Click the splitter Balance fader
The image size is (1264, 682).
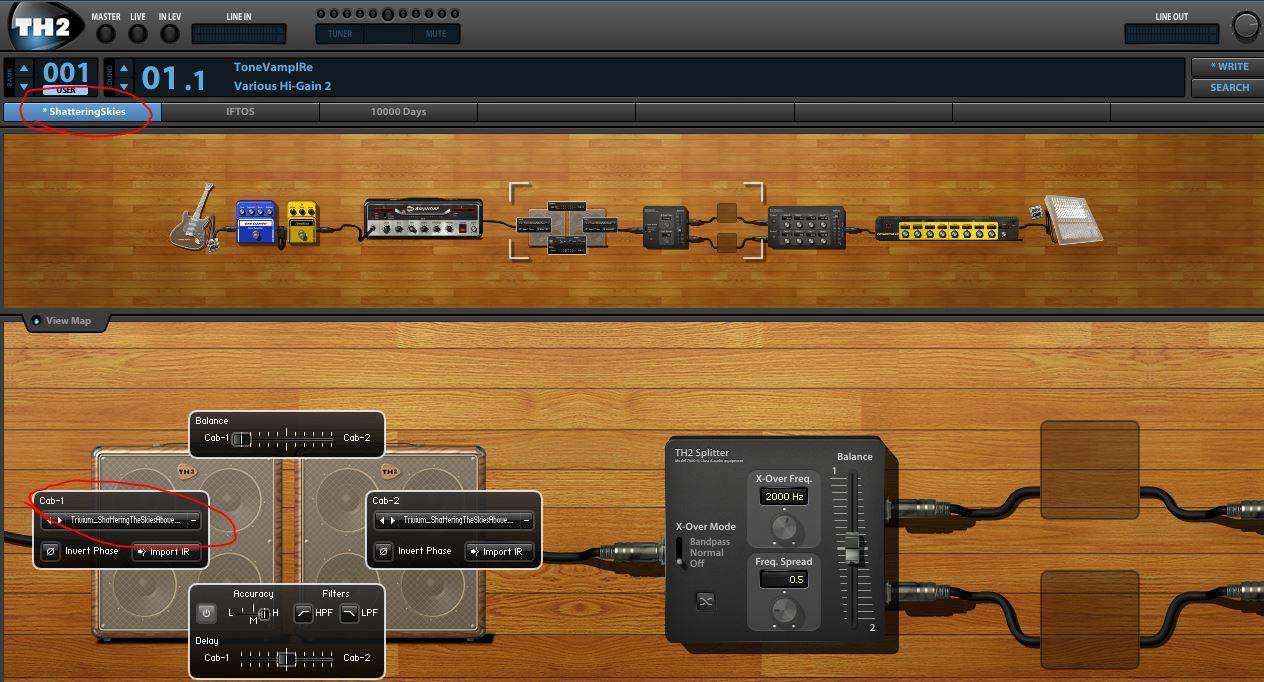pos(852,548)
